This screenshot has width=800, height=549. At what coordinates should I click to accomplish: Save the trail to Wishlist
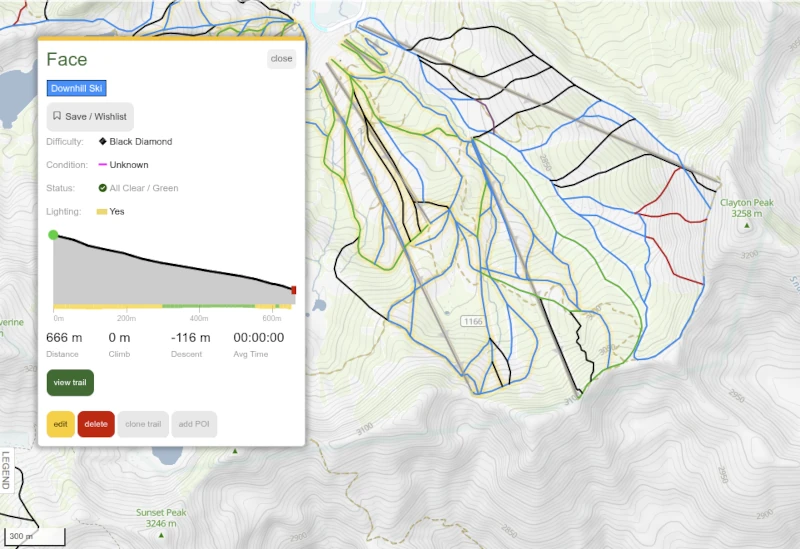[x=90, y=116]
